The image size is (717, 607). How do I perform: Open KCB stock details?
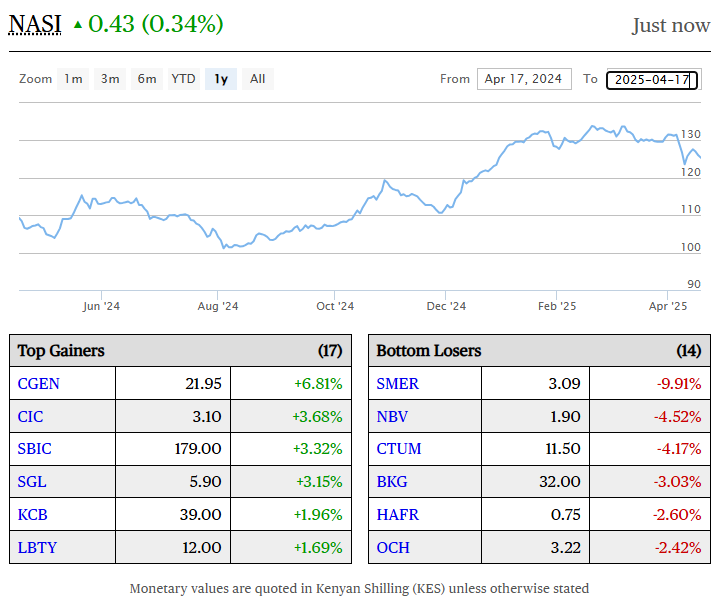pos(33,515)
